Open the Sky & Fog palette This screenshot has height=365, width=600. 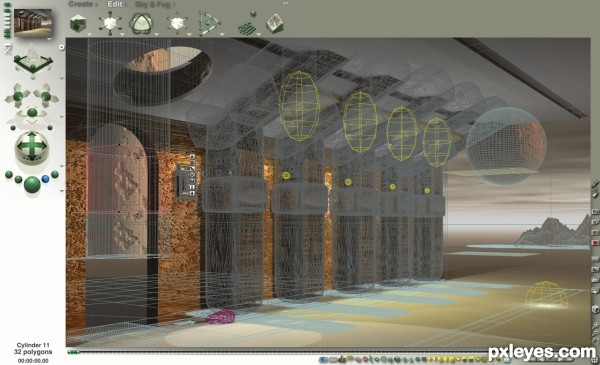[152, 5]
